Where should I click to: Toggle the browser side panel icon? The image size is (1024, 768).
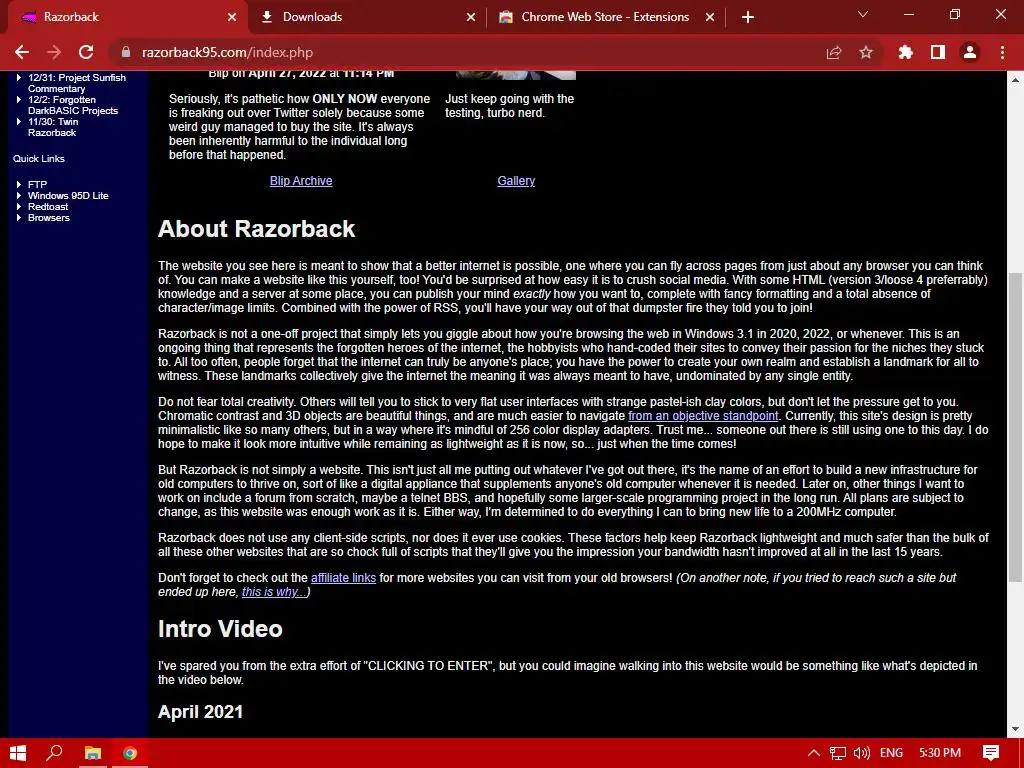click(938, 52)
